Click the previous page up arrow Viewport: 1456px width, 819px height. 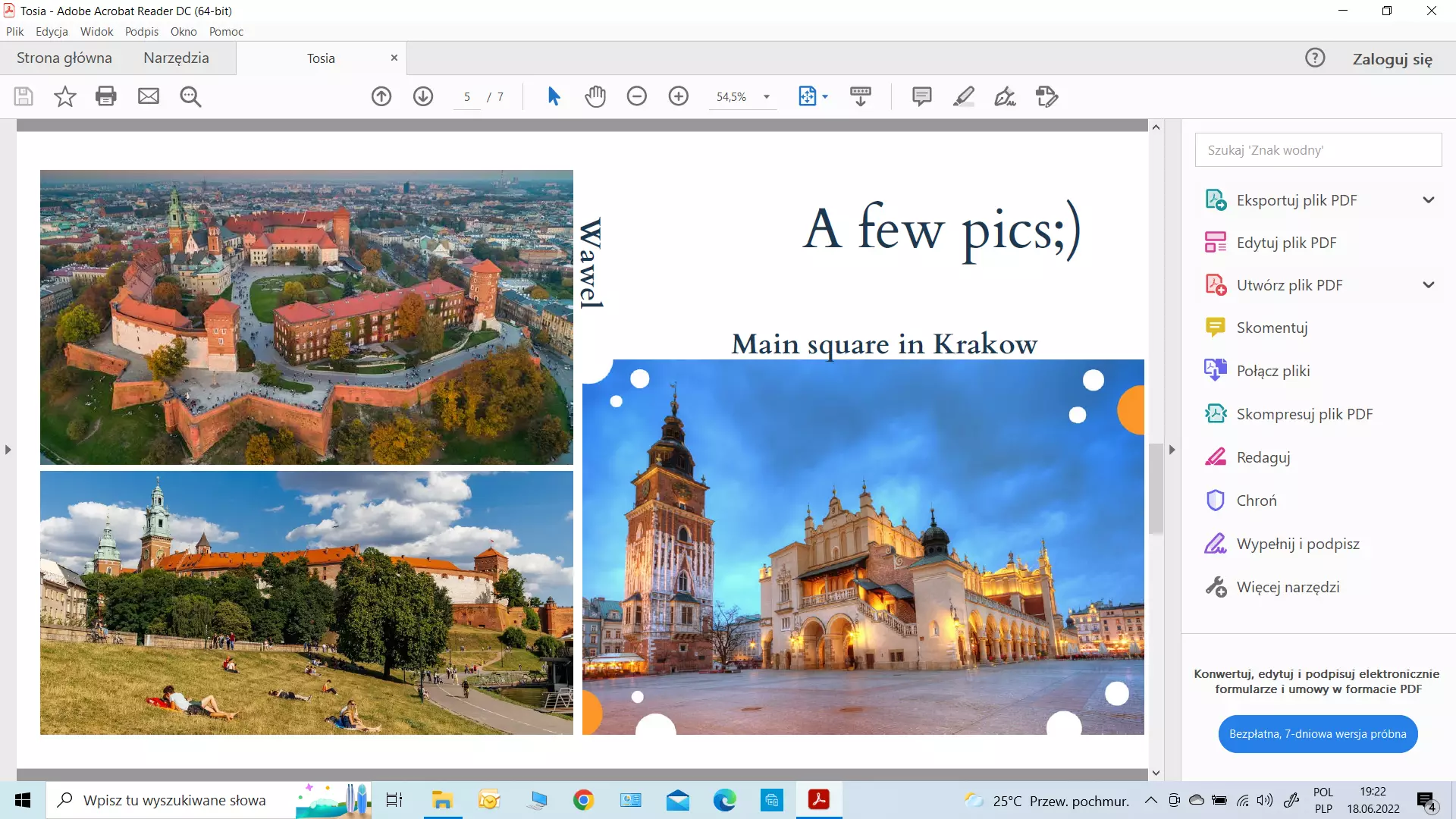coord(381,96)
